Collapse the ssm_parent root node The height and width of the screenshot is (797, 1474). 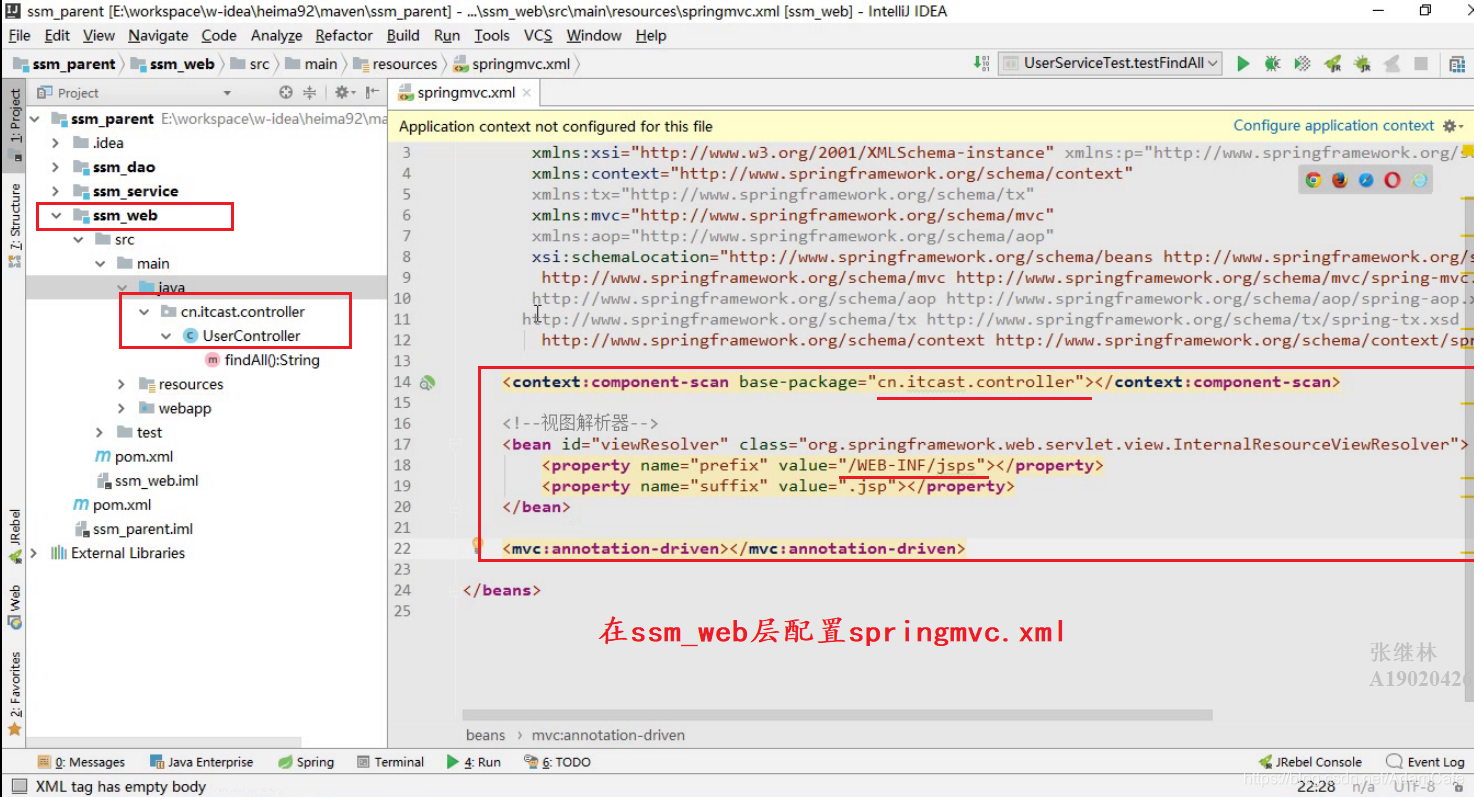pyautogui.click(x=35, y=119)
